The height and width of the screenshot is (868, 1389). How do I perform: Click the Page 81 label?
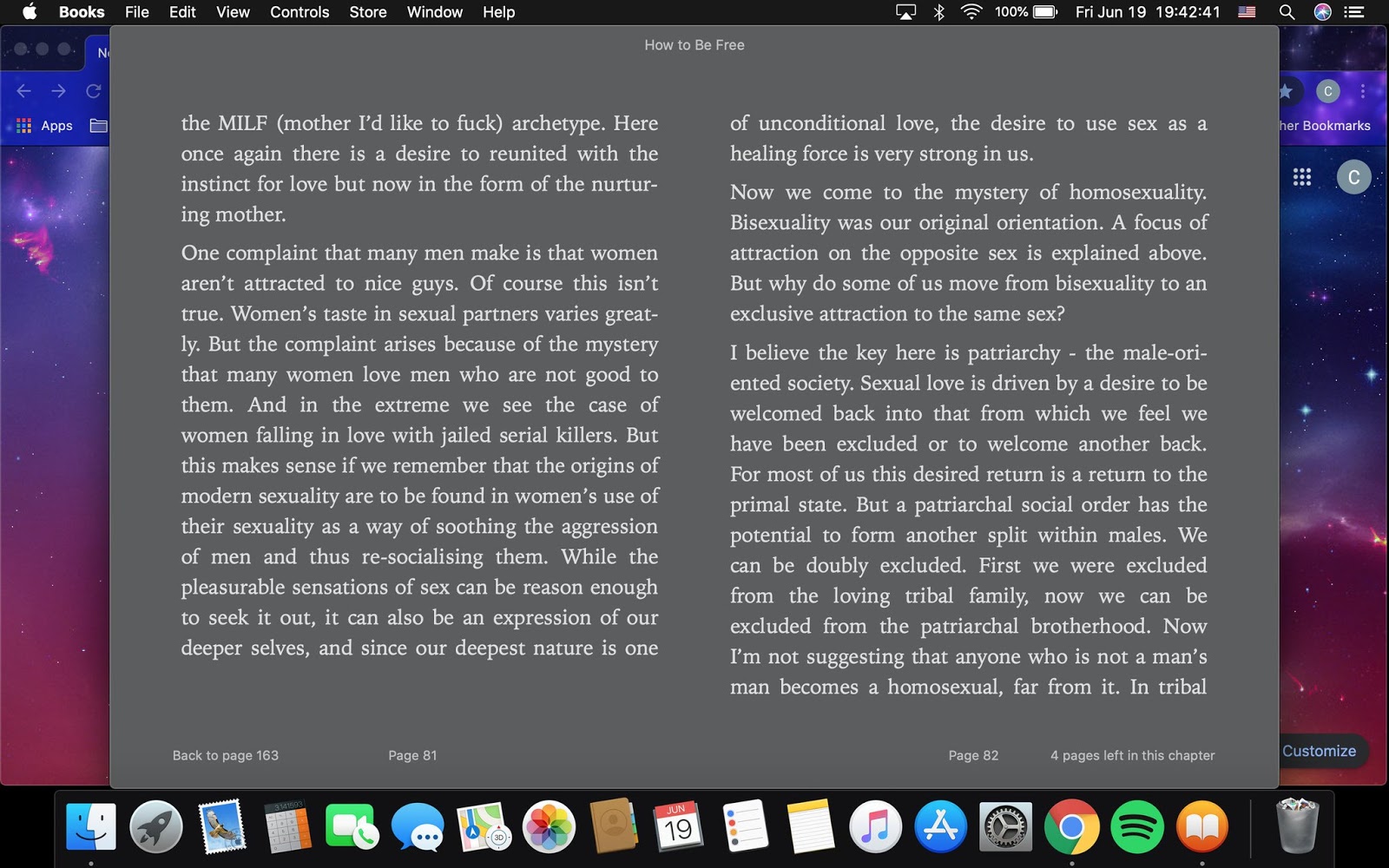pos(412,755)
